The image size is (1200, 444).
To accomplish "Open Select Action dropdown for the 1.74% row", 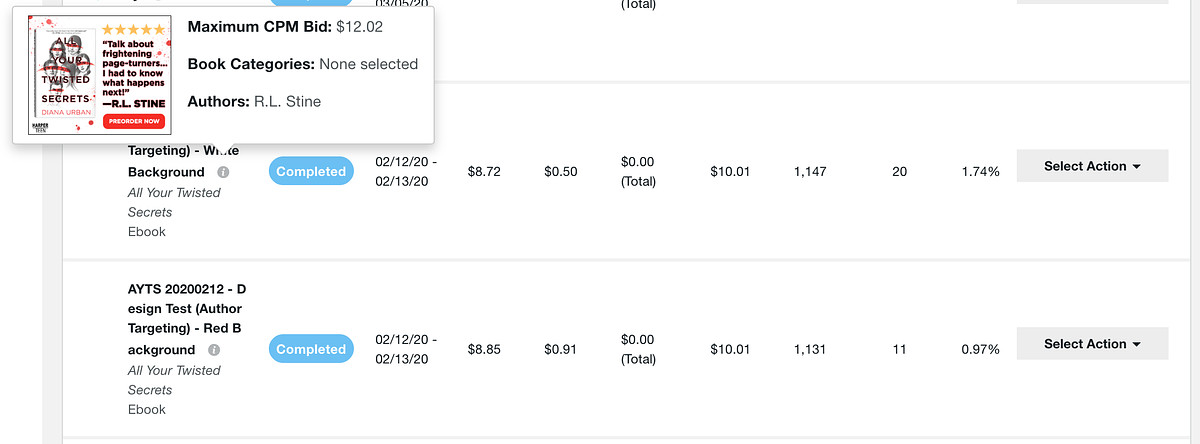I will tap(1092, 166).
